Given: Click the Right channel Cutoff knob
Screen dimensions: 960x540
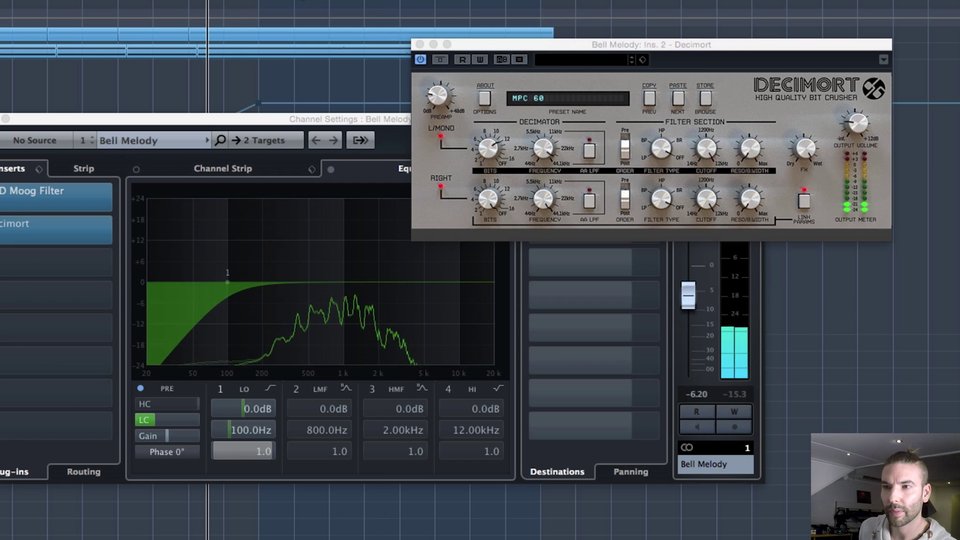Looking at the screenshot, I should click(706, 198).
